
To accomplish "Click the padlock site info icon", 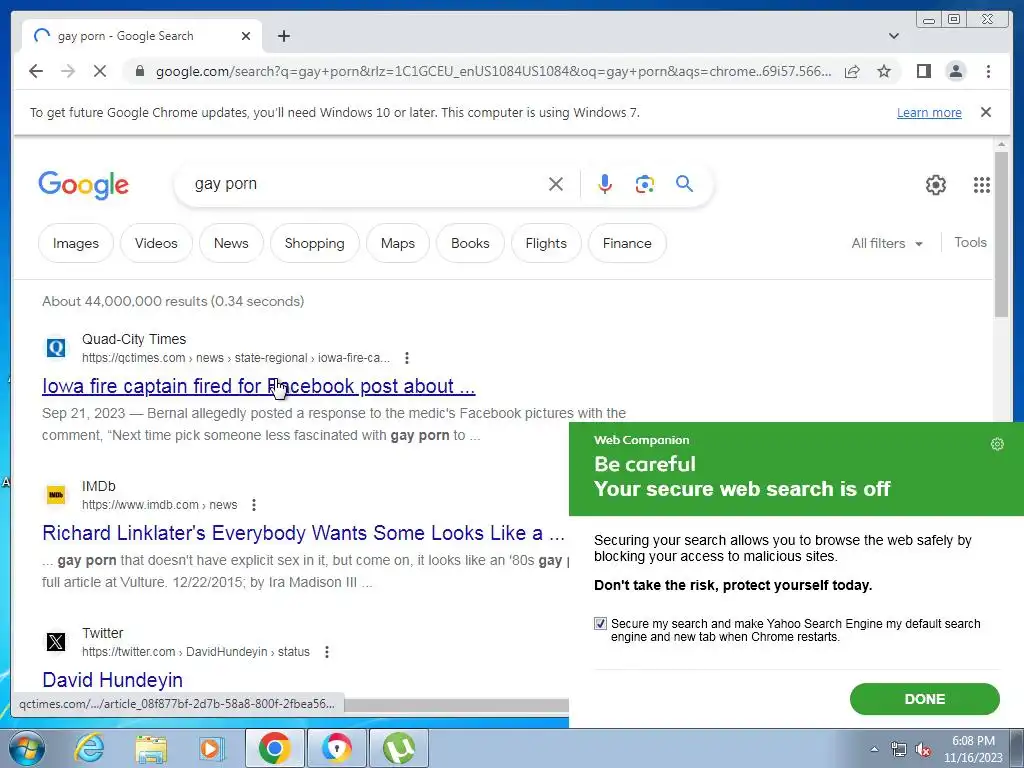I will 139,71.
